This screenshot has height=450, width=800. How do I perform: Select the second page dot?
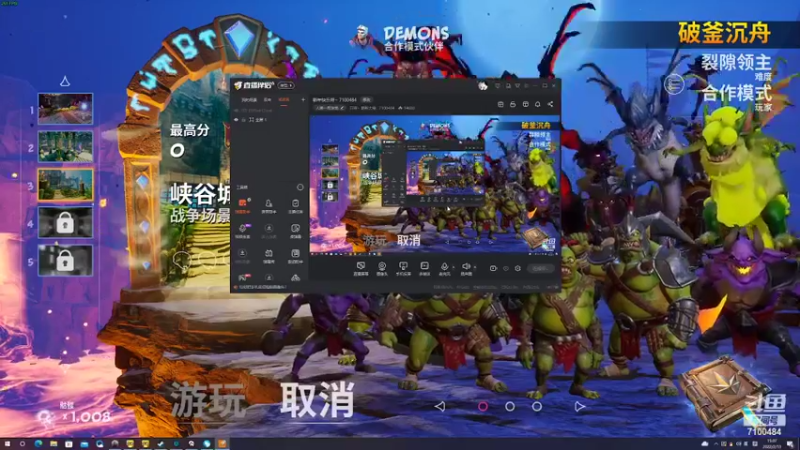click(x=510, y=406)
